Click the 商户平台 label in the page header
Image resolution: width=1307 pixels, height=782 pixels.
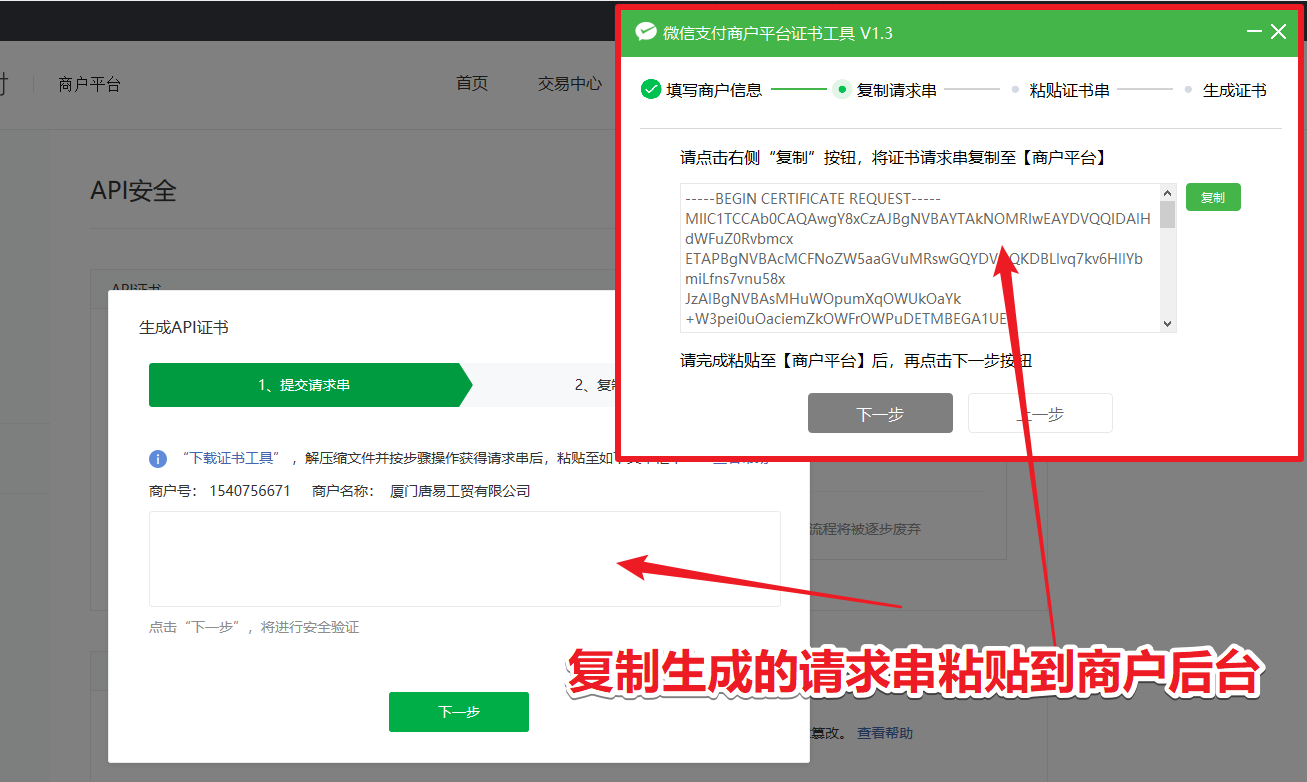tap(90, 85)
